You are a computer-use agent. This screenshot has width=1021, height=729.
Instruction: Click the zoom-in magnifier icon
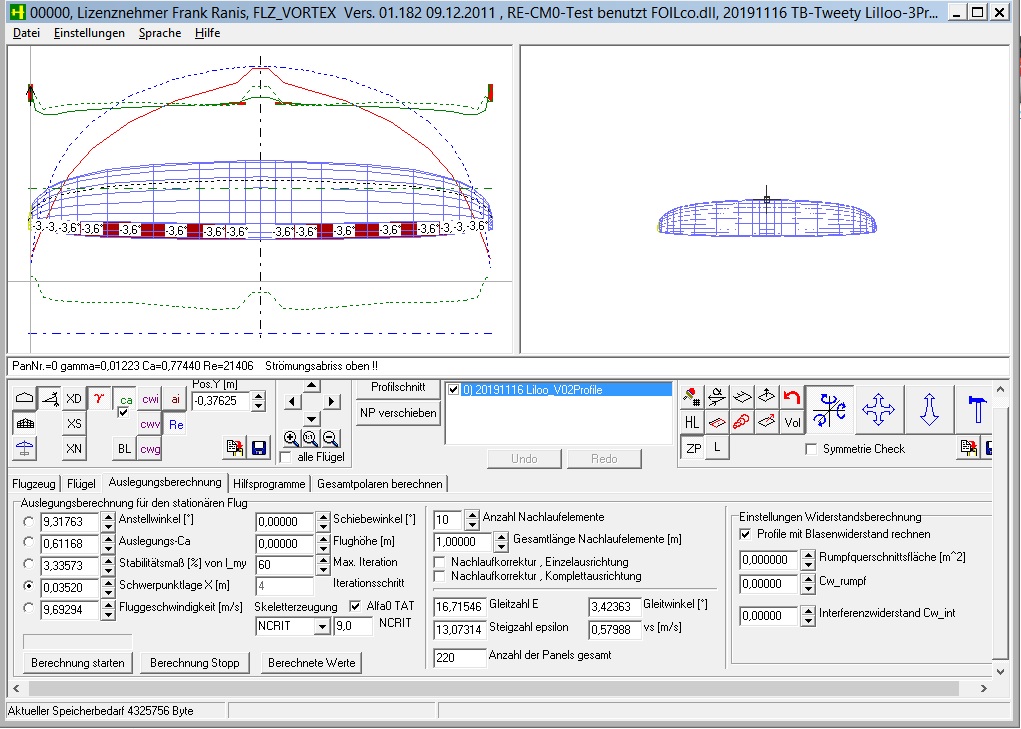tap(291, 438)
